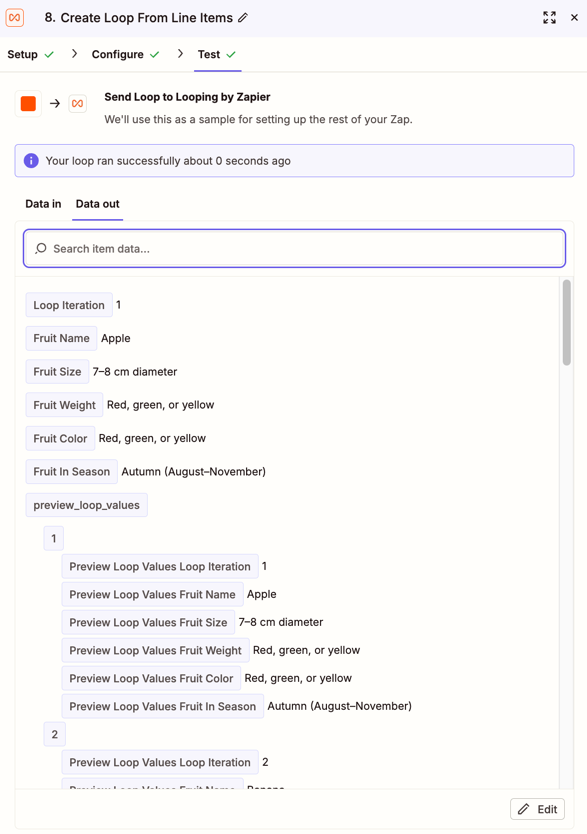Click the Search item data field
Screen dimensions: 587x834
click(x=295, y=248)
